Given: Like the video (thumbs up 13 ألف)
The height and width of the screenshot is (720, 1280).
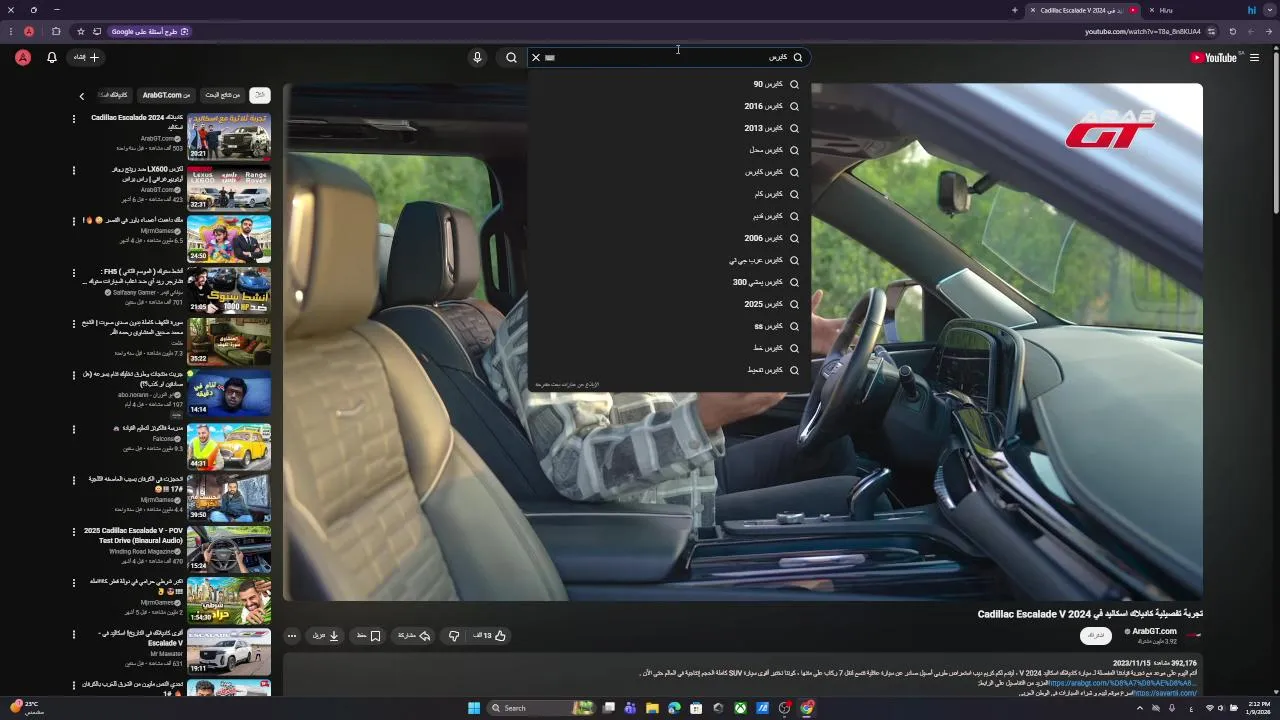Looking at the screenshot, I should pos(490,636).
